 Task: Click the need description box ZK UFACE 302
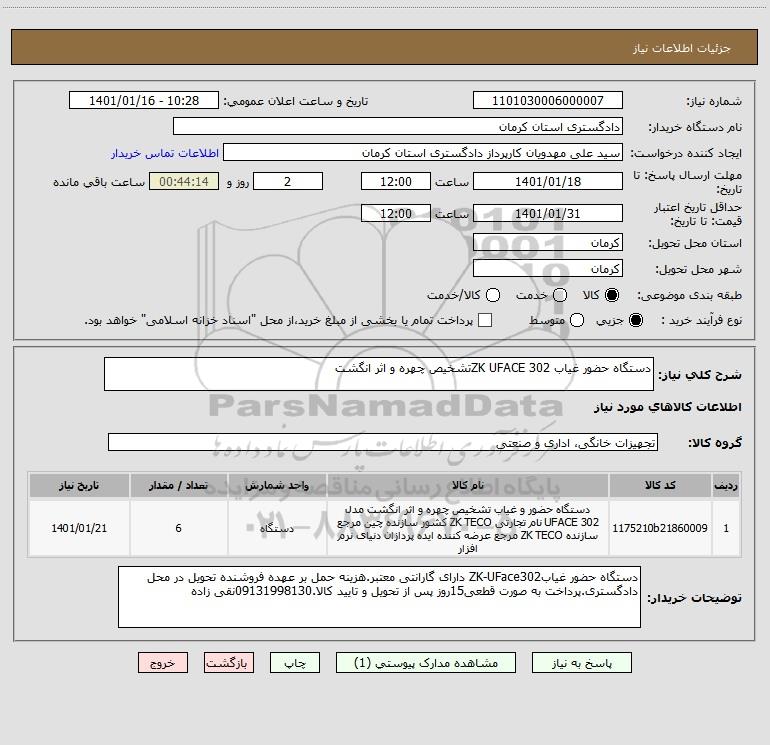click(379, 374)
